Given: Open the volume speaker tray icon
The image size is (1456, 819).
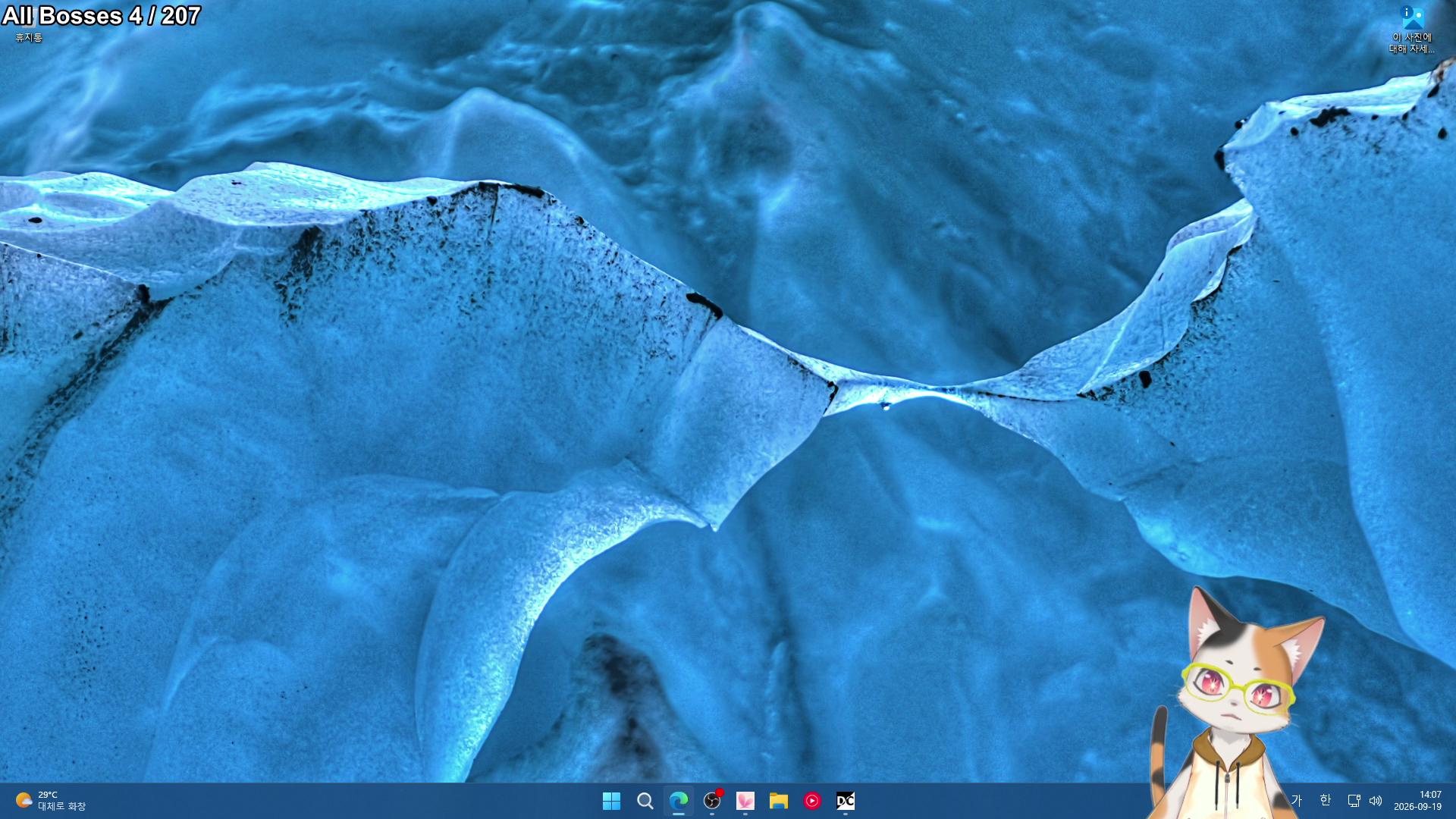Looking at the screenshot, I should click(1376, 800).
